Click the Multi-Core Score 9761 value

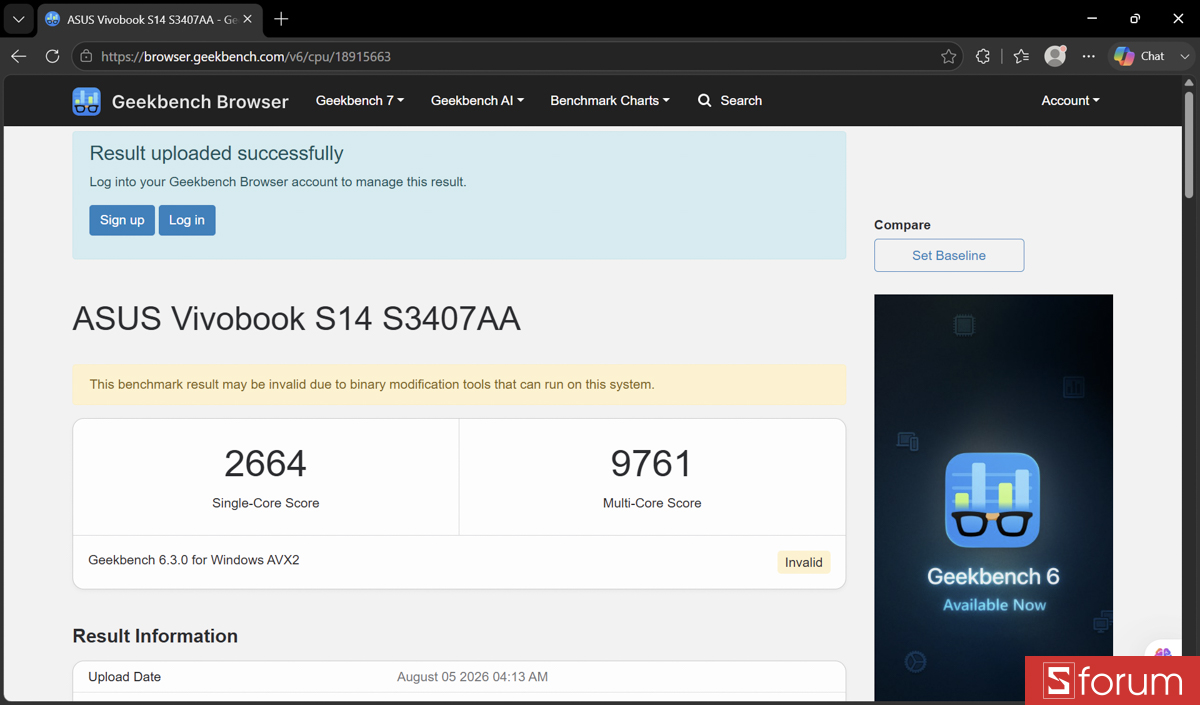coord(652,464)
